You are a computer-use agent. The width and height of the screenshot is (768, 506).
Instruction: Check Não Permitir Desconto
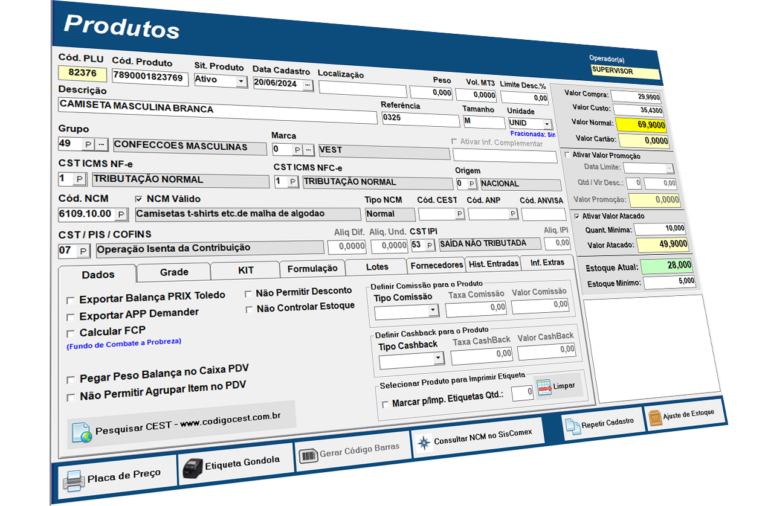click(248, 294)
